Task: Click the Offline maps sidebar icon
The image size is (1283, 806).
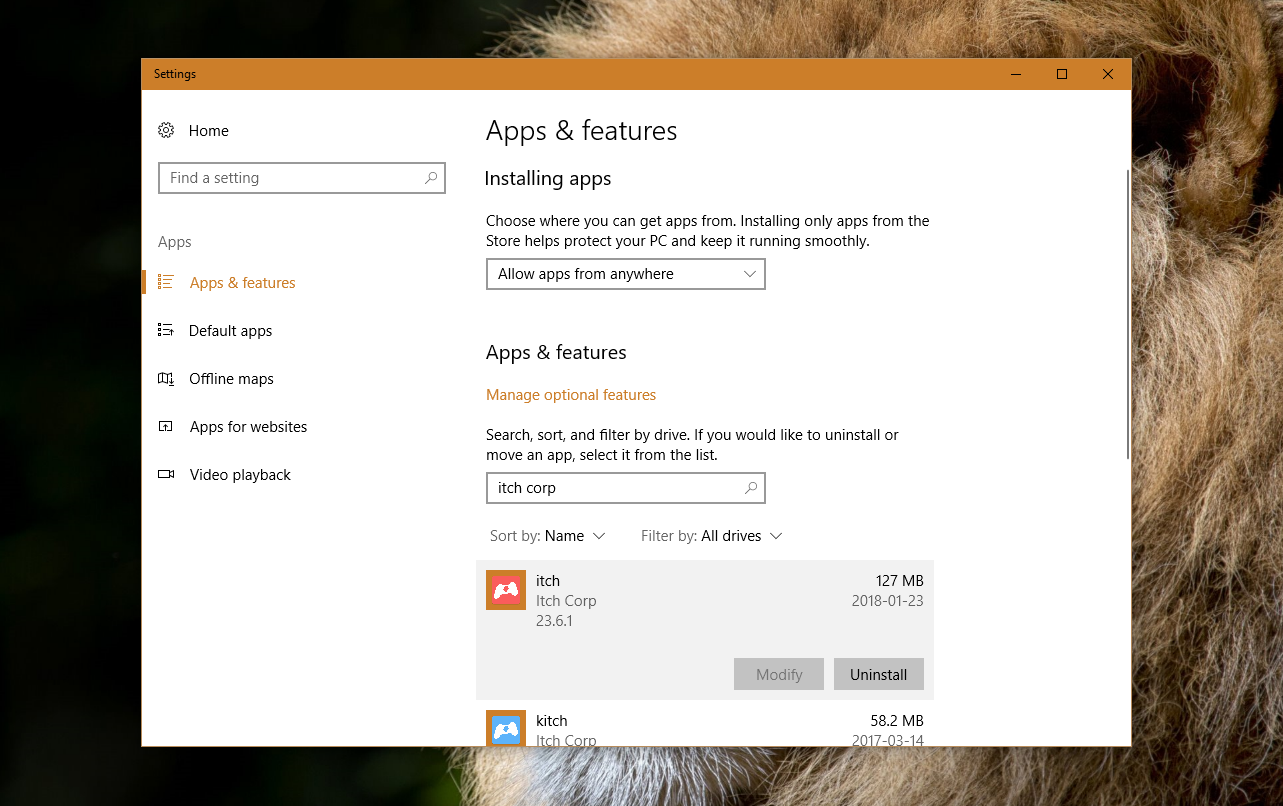Action: tap(166, 378)
